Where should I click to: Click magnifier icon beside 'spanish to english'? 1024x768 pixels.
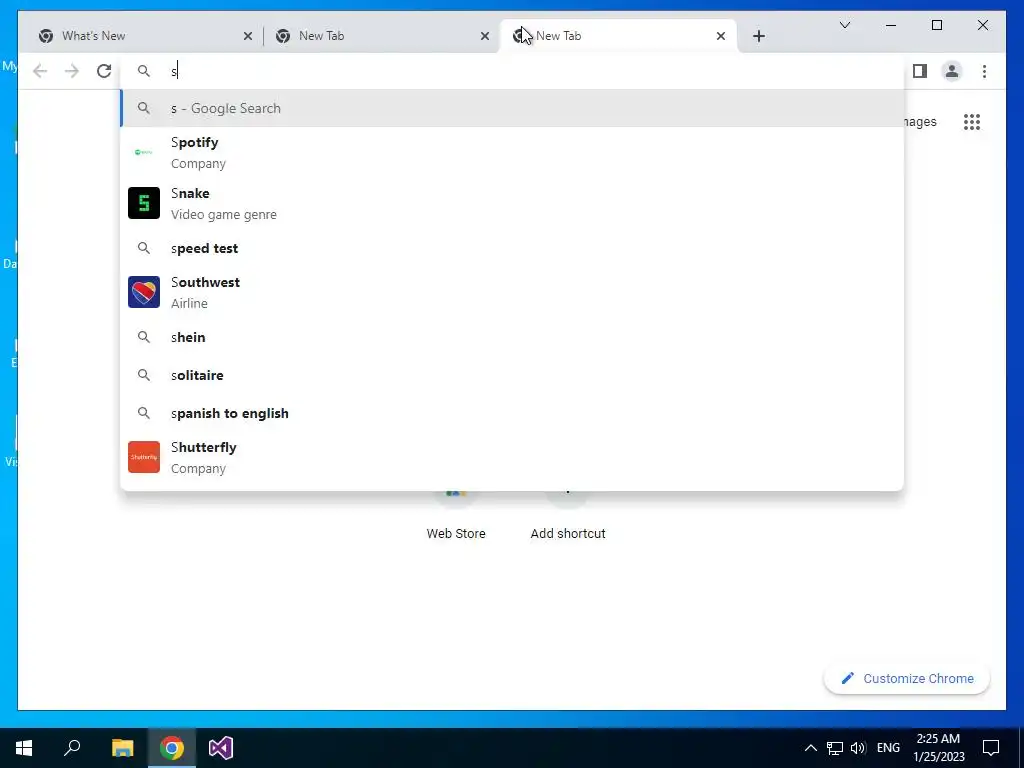point(144,413)
